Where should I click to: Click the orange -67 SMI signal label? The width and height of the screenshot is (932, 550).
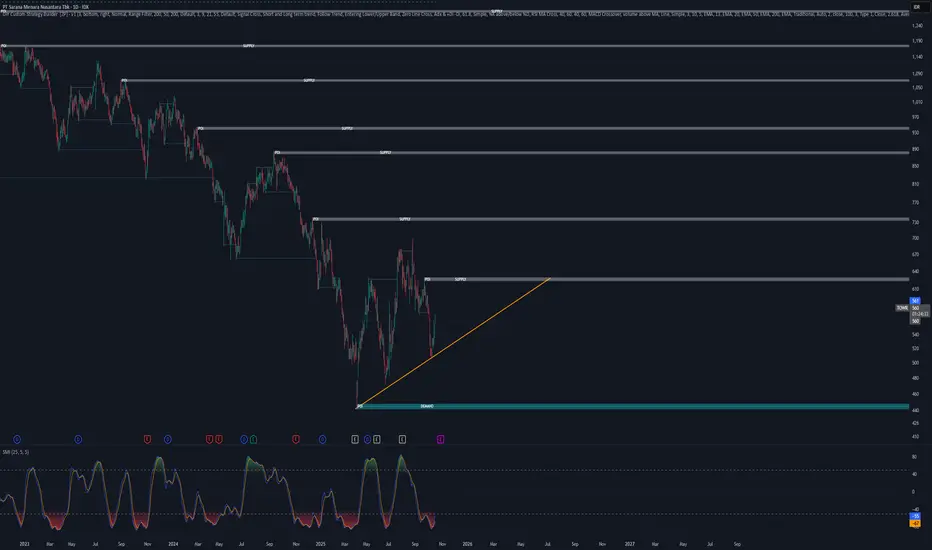point(915,523)
